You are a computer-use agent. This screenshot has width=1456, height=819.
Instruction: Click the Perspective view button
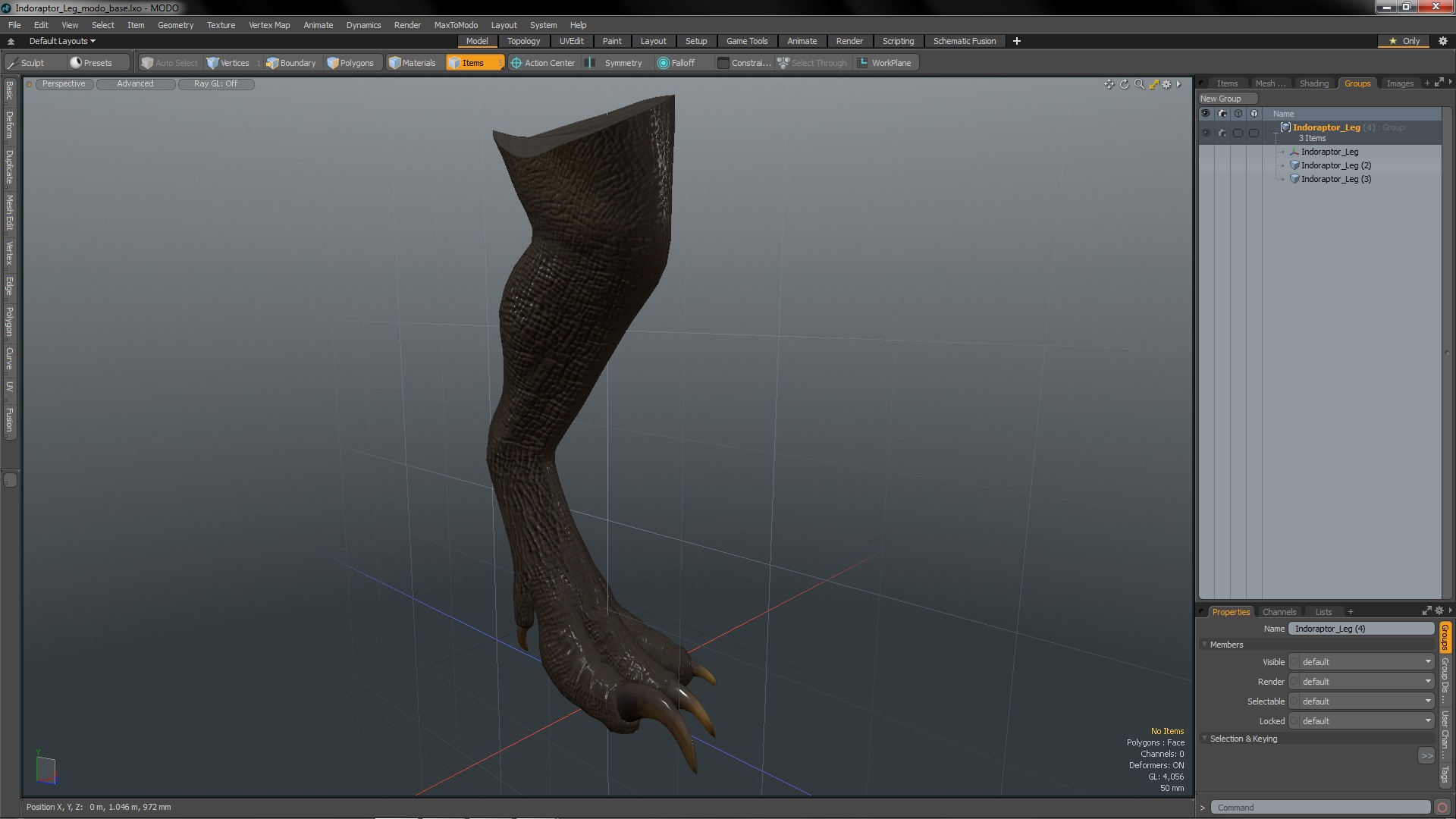click(64, 83)
